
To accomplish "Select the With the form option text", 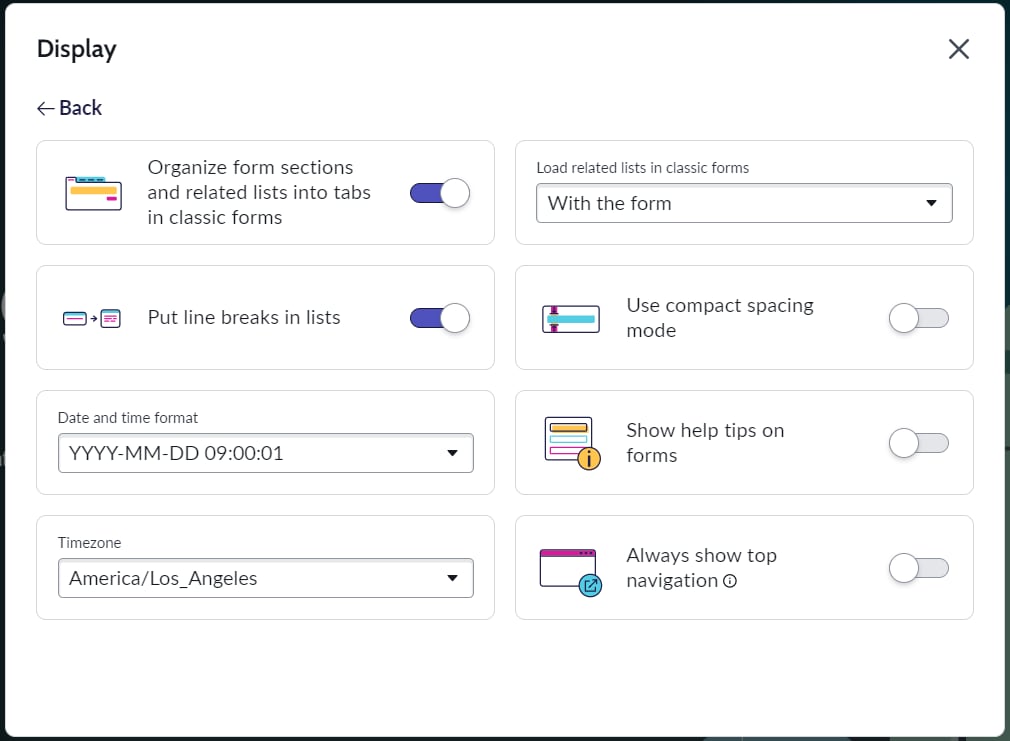I will click(607, 203).
